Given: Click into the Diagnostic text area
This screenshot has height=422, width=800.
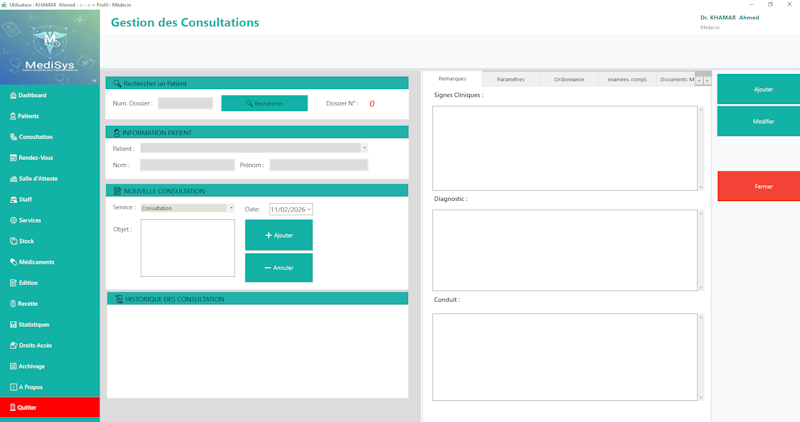Looking at the screenshot, I should click(x=565, y=251).
